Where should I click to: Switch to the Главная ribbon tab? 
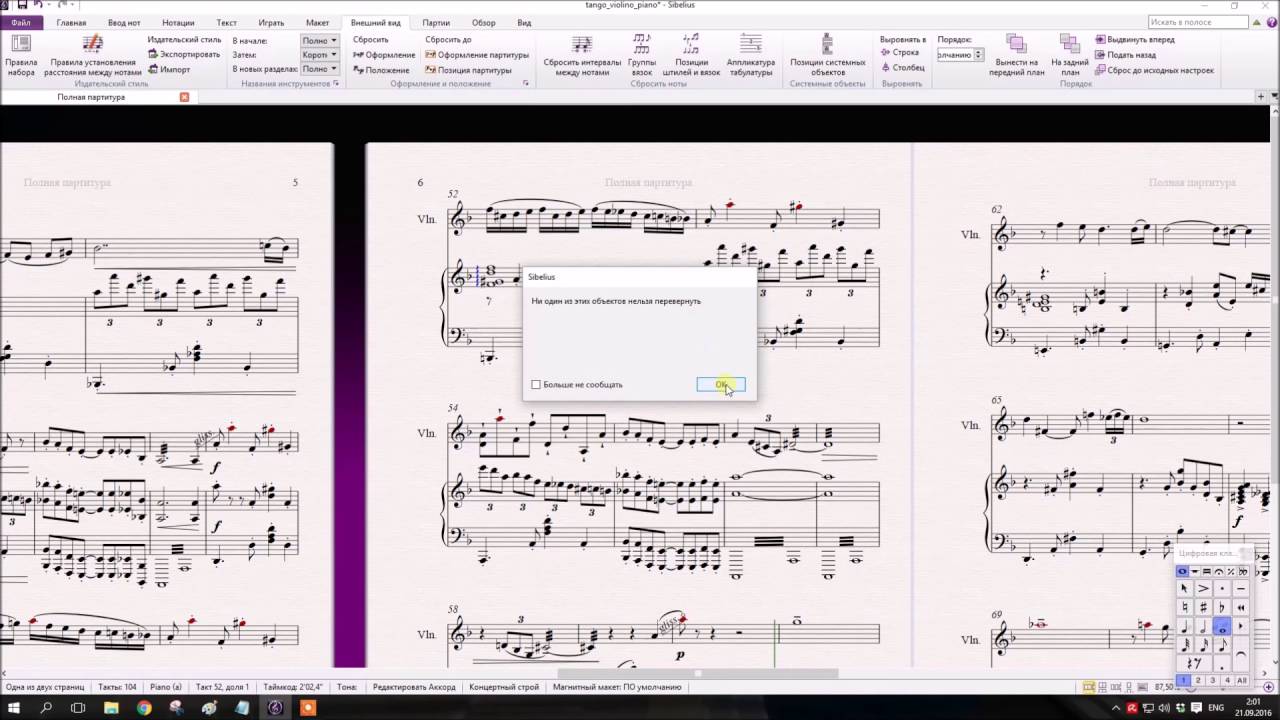(71, 22)
